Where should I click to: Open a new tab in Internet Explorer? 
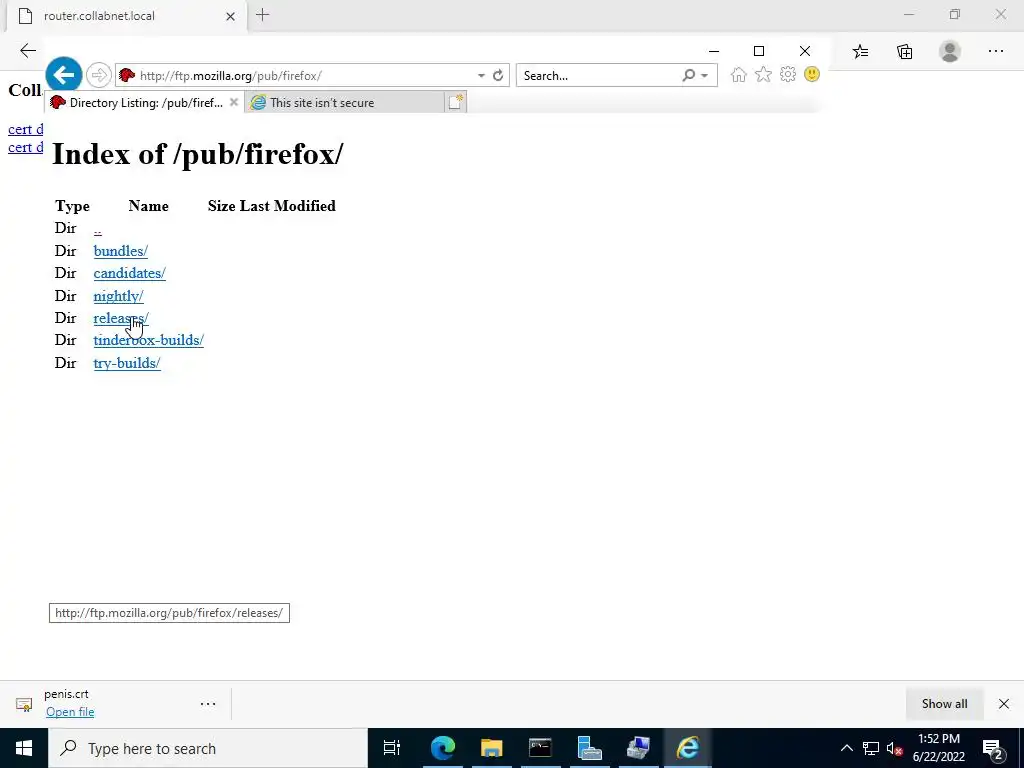[456, 102]
